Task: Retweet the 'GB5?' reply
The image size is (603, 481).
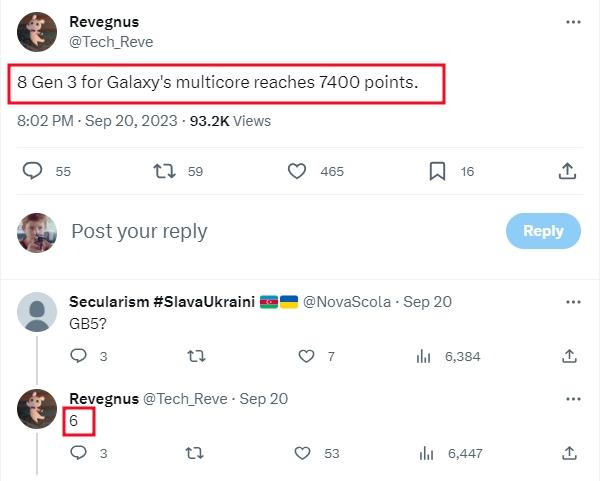Action: click(197, 355)
